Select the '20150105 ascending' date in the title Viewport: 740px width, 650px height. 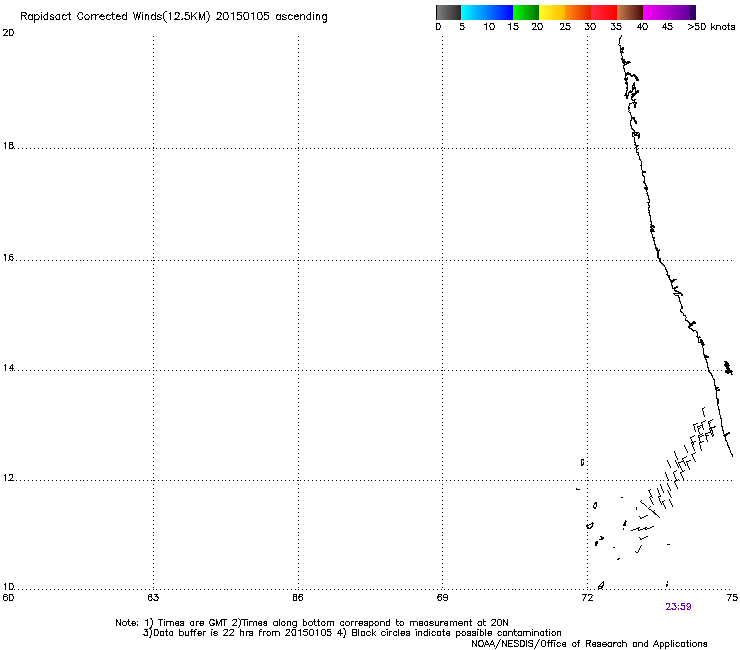pyautogui.click(x=271, y=17)
